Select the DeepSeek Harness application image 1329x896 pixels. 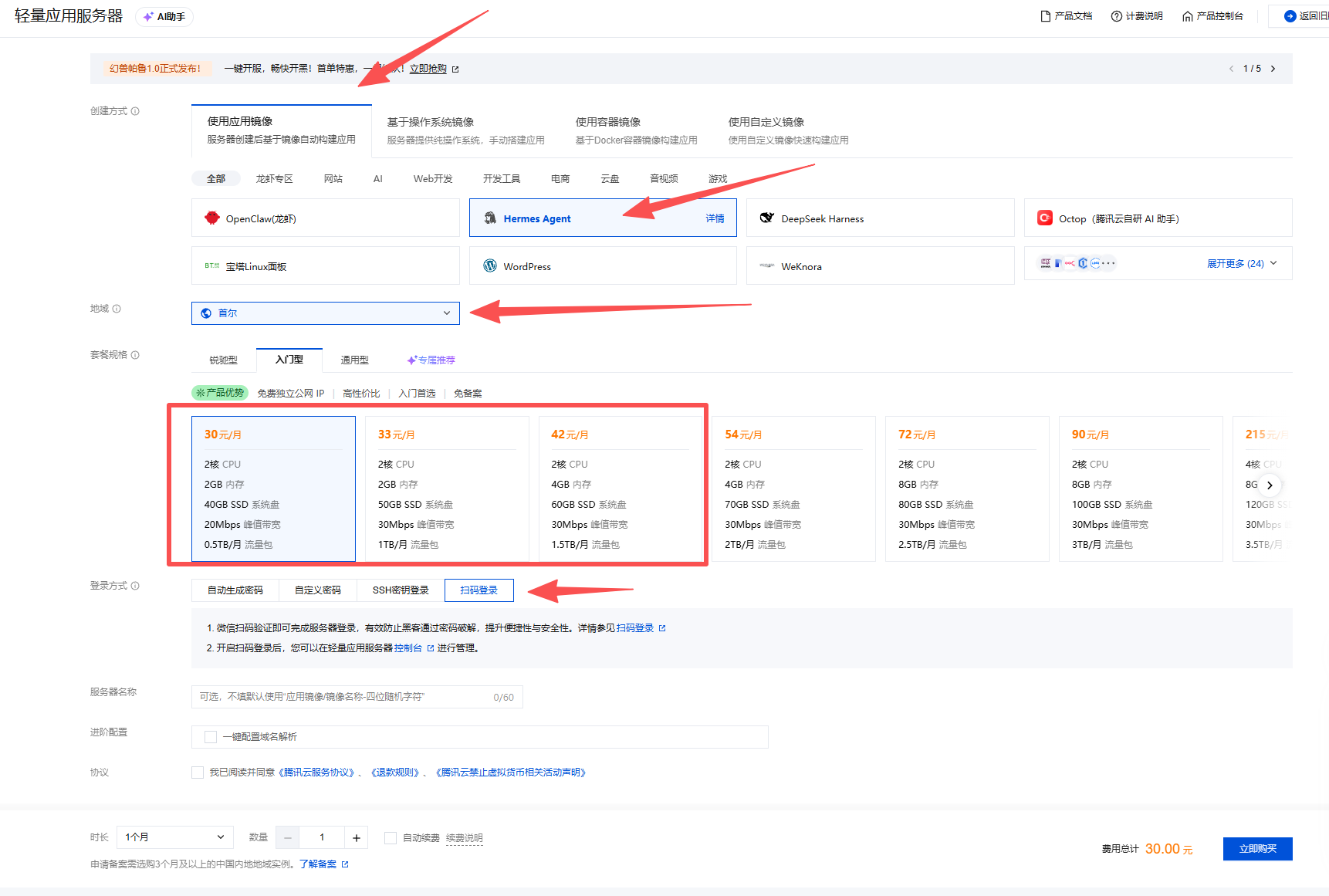point(880,218)
